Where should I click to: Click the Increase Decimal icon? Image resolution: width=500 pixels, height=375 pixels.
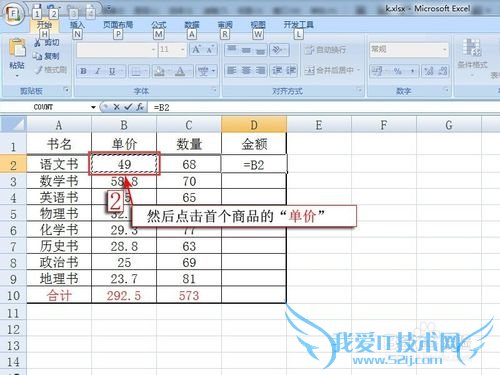(429, 71)
